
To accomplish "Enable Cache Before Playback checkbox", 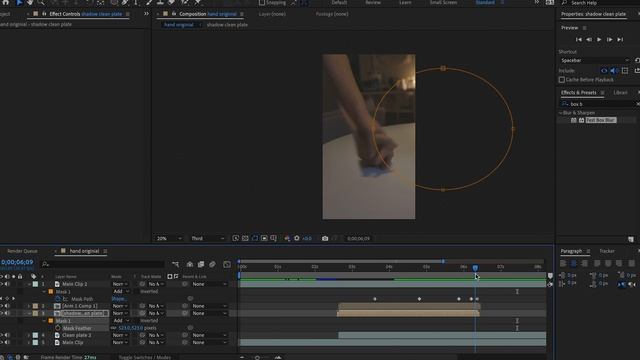I will tap(562, 80).
